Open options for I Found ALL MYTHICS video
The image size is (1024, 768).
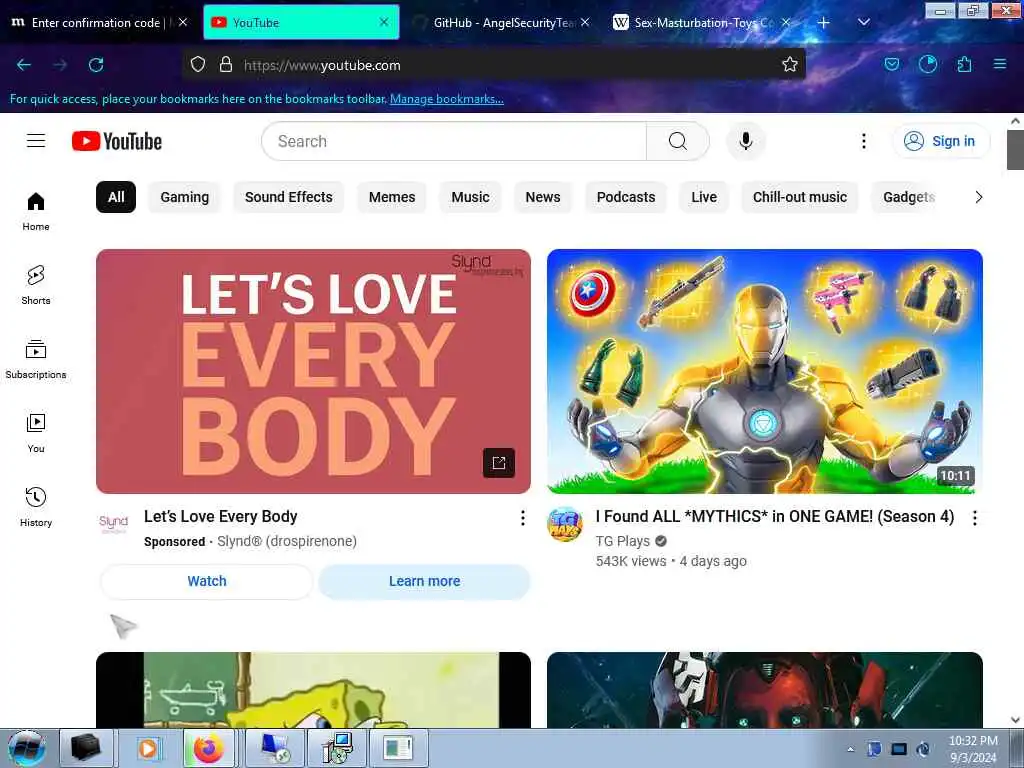tap(974, 519)
